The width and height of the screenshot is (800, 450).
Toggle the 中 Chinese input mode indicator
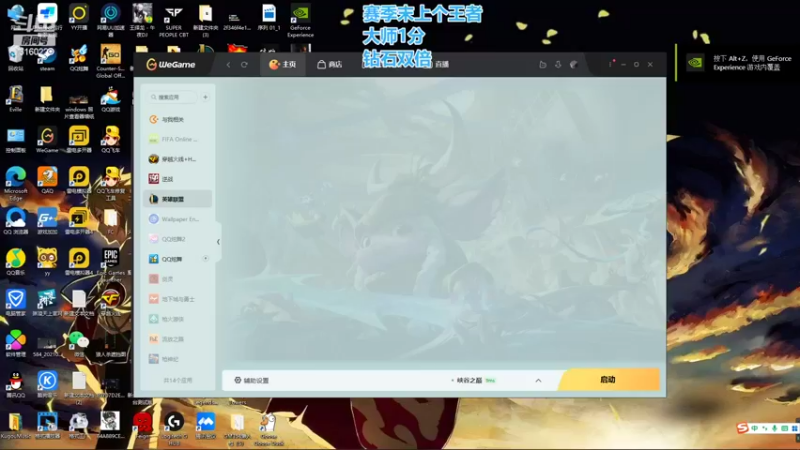click(755, 429)
